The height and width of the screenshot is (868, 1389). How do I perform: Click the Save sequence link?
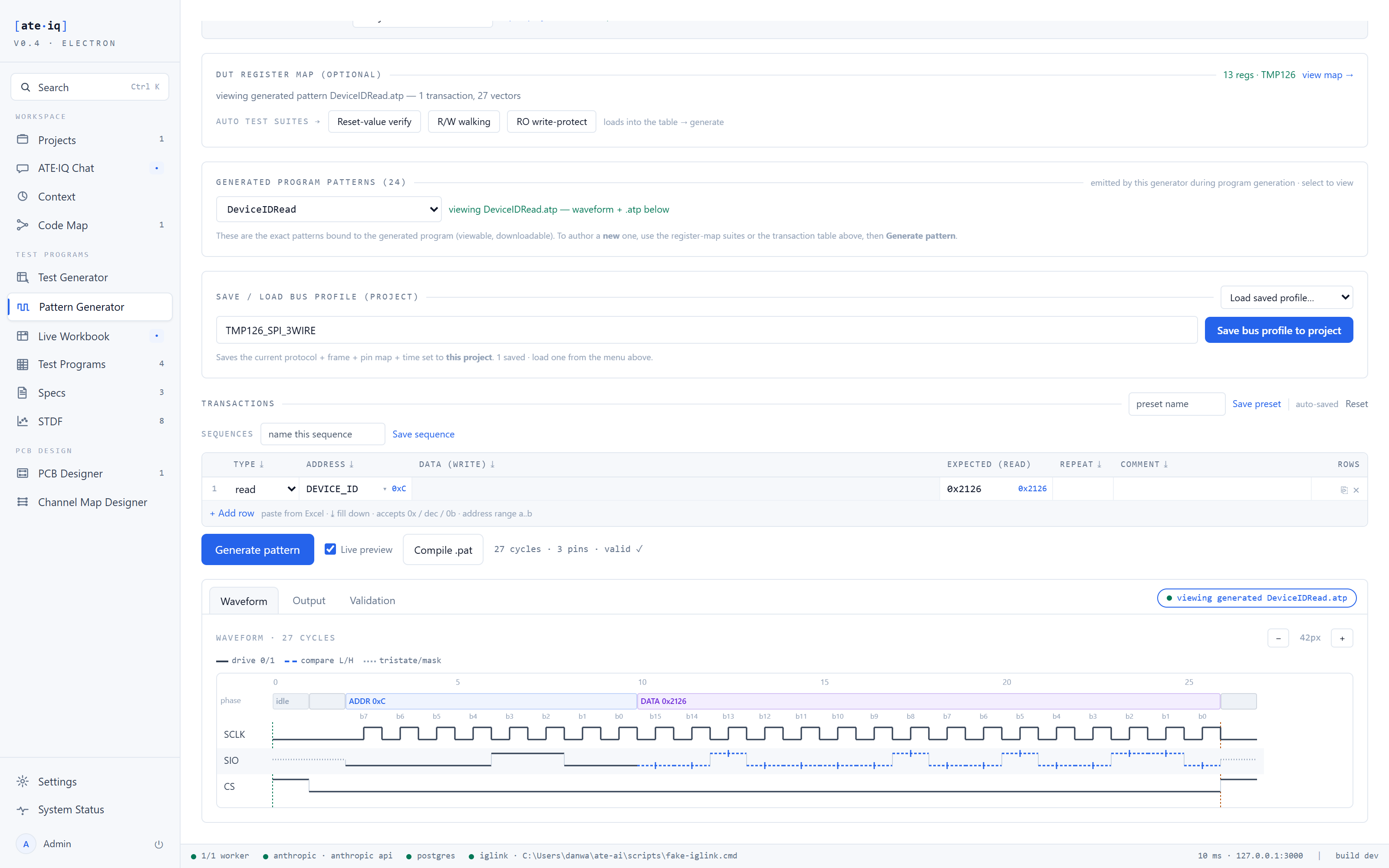[x=424, y=434]
